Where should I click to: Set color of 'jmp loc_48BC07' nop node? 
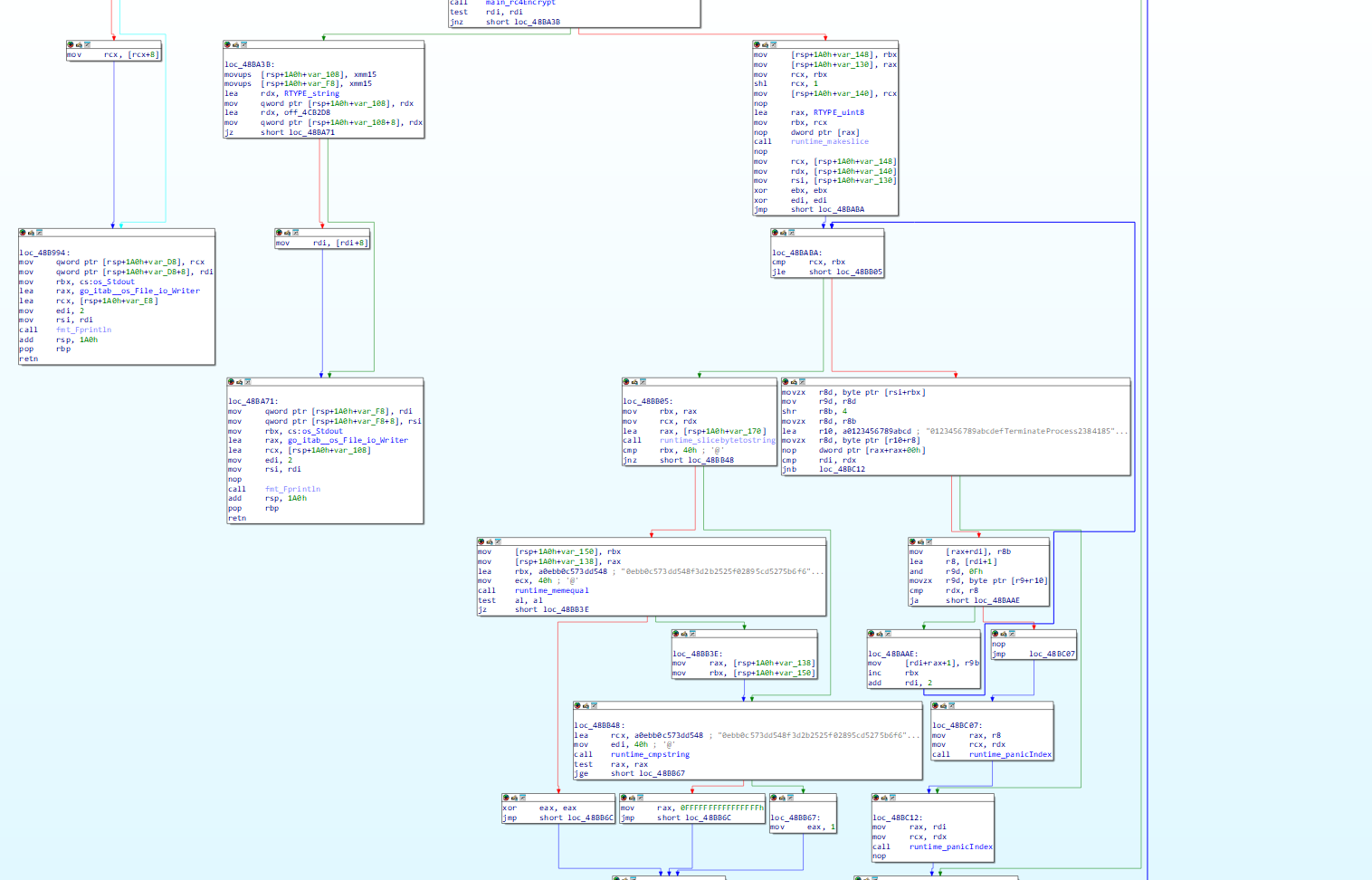[995, 634]
